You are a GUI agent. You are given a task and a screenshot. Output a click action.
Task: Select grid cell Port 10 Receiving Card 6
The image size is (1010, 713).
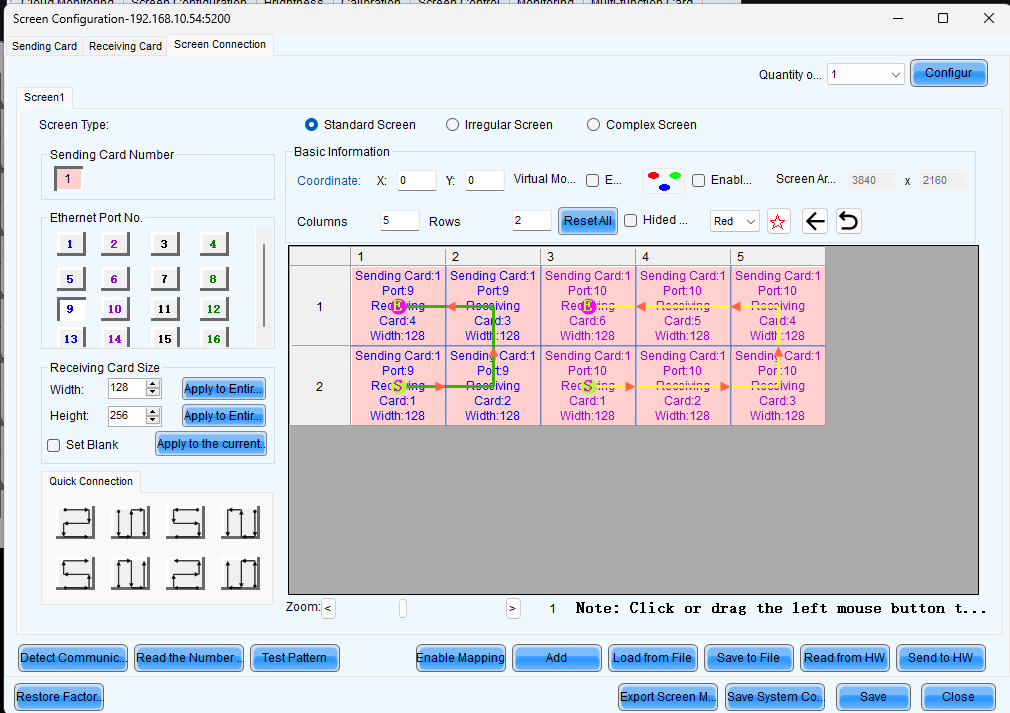pos(588,306)
